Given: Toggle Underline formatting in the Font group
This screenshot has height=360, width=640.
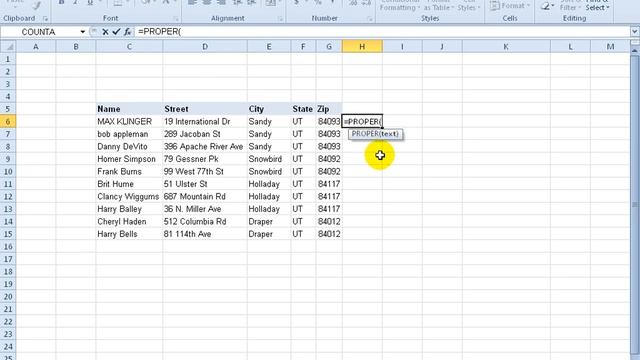Looking at the screenshot, I should tap(90, 2).
